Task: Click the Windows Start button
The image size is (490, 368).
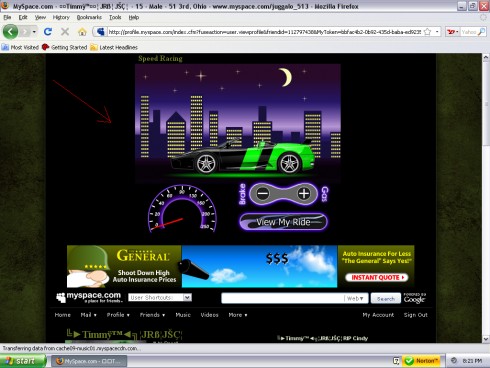Action: (23, 361)
